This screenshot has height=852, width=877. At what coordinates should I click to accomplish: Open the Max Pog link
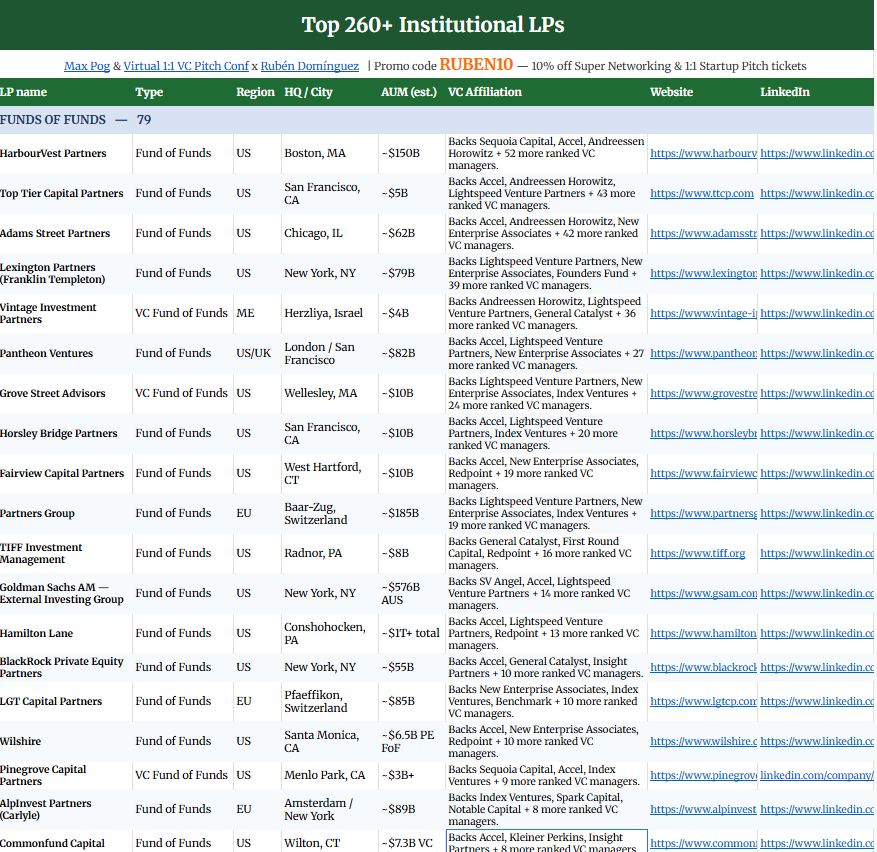(x=87, y=66)
